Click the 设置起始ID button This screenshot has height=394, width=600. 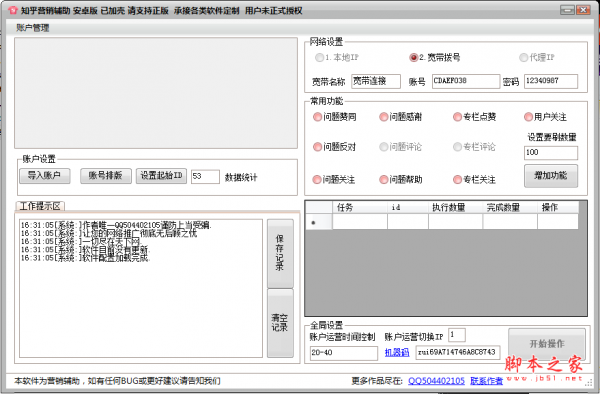pos(161,176)
